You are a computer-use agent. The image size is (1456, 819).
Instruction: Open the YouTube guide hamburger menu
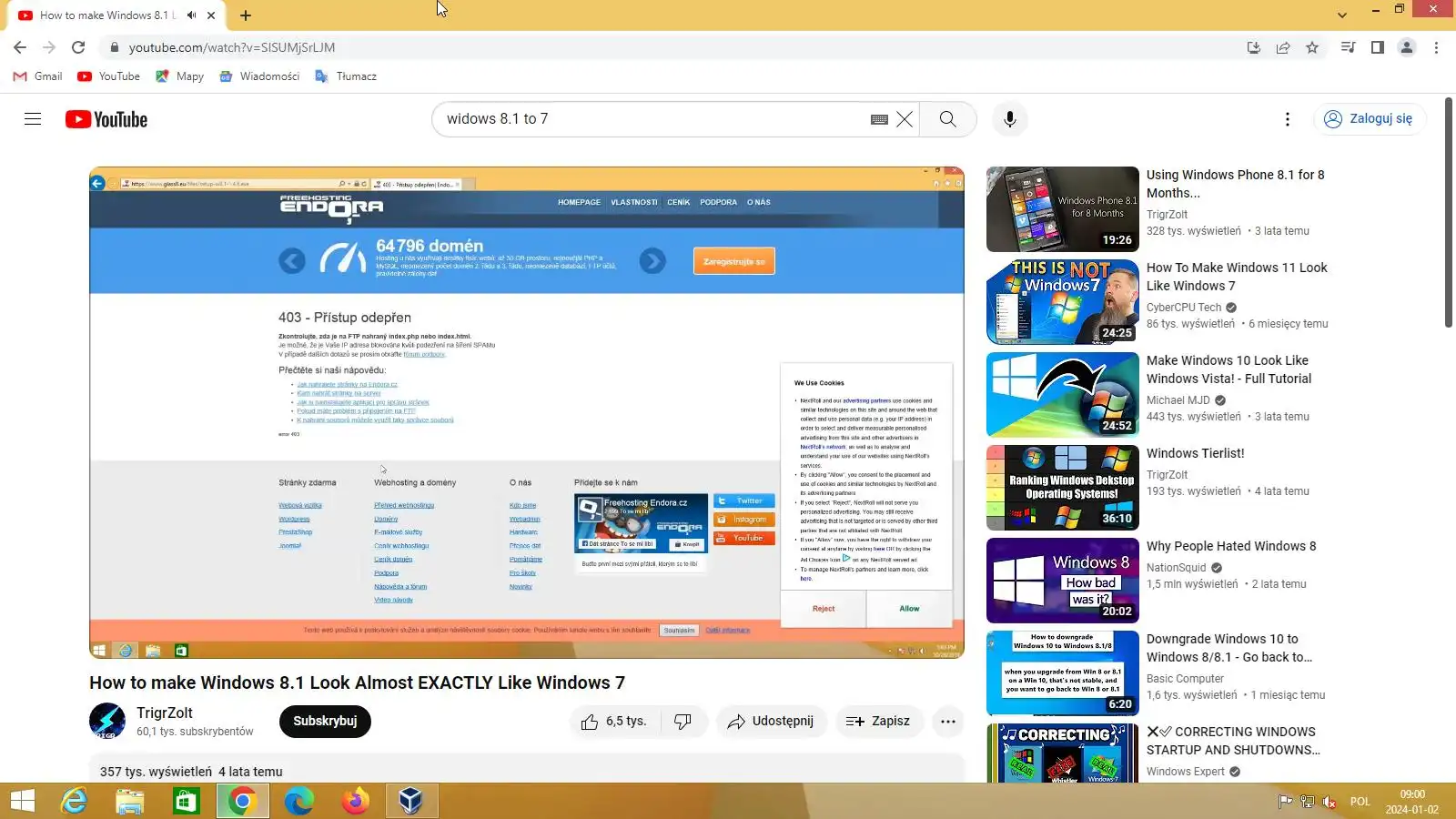[x=33, y=119]
